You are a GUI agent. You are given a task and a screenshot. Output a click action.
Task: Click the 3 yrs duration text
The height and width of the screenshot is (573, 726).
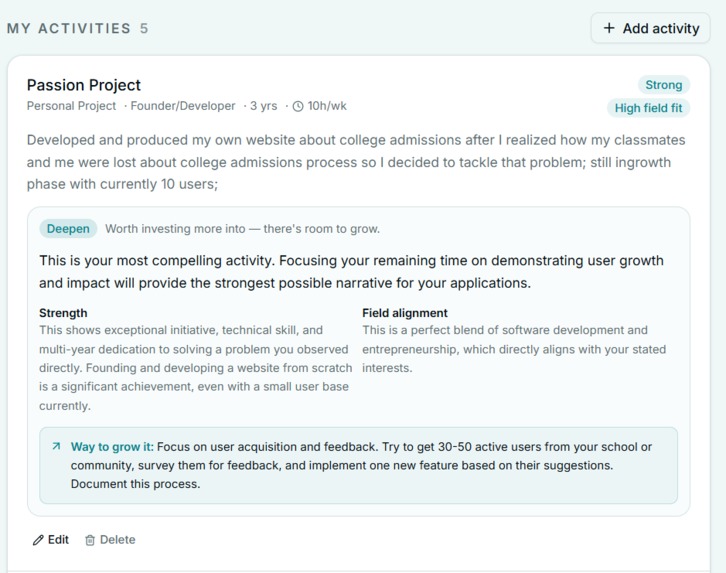pos(263,106)
